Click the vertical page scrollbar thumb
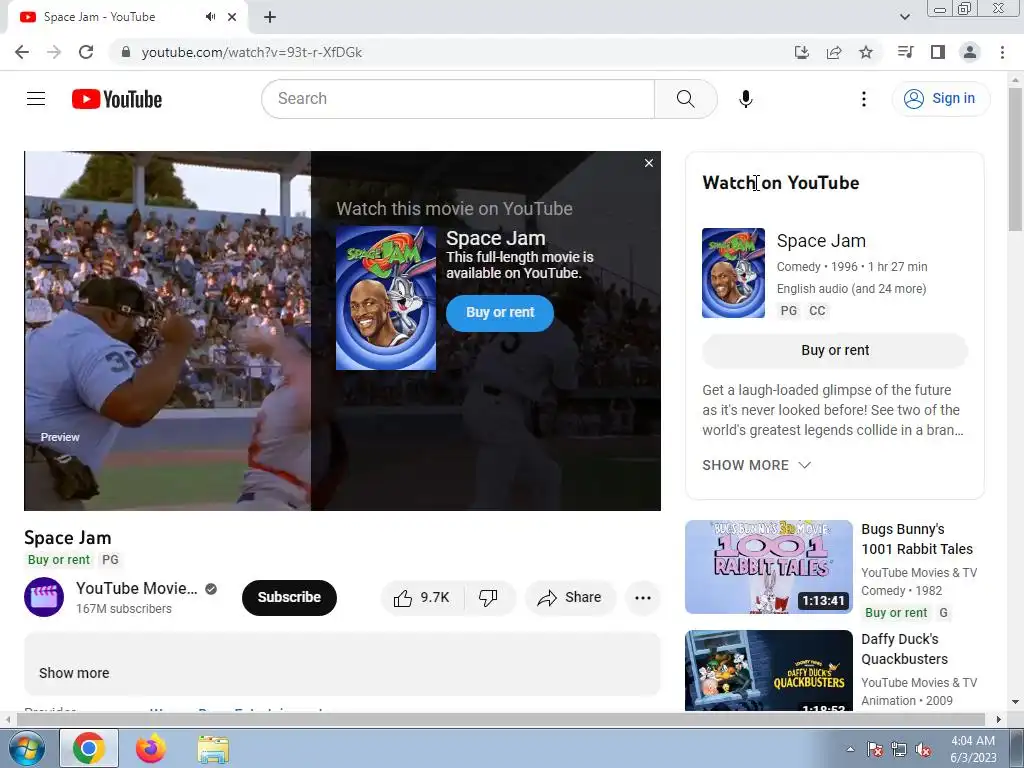 pyautogui.click(x=1015, y=159)
